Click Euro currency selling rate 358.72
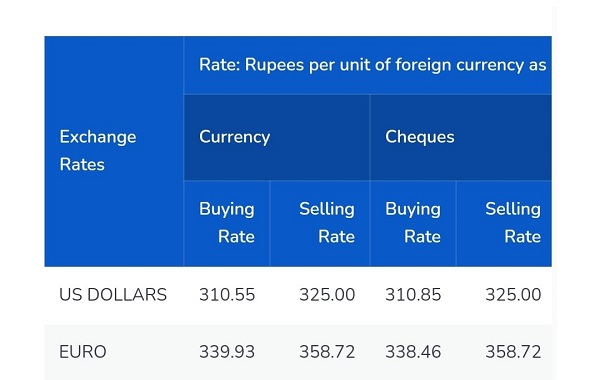The image size is (600, 380). [327, 352]
